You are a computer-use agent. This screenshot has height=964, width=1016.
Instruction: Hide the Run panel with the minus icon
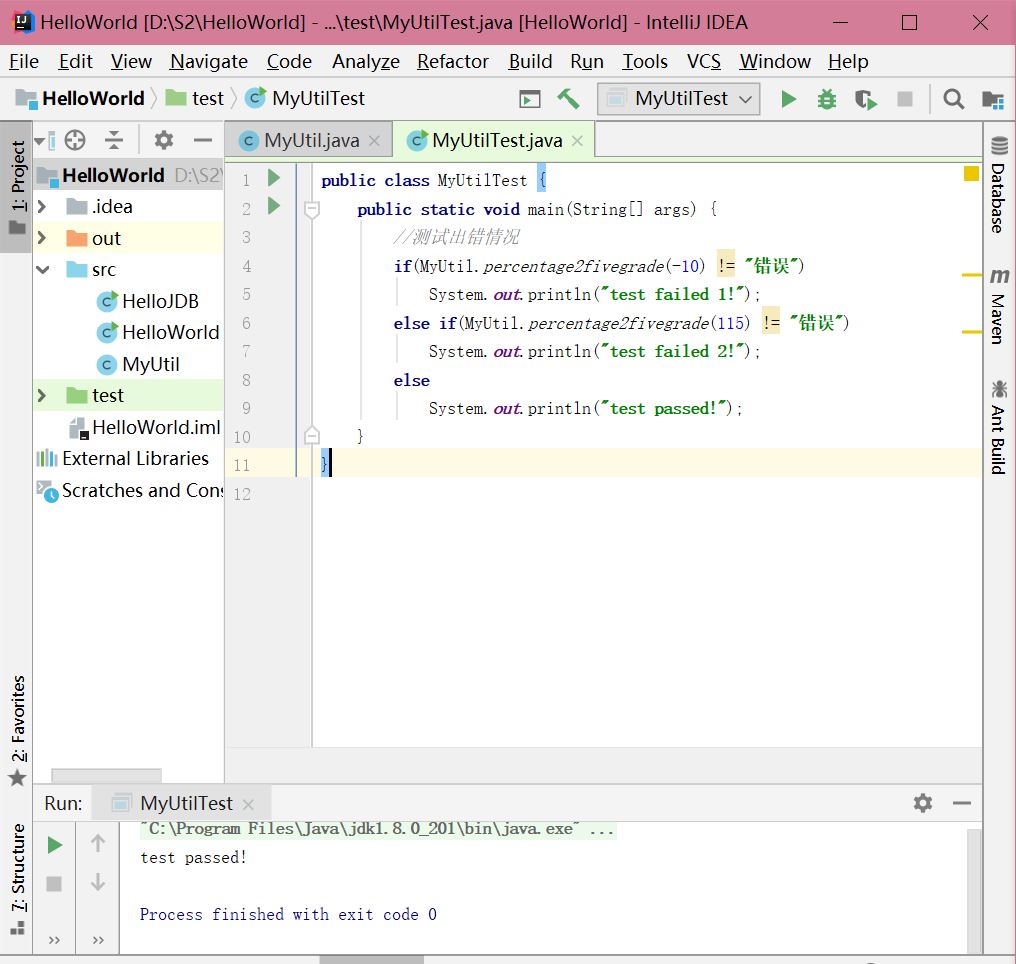962,803
